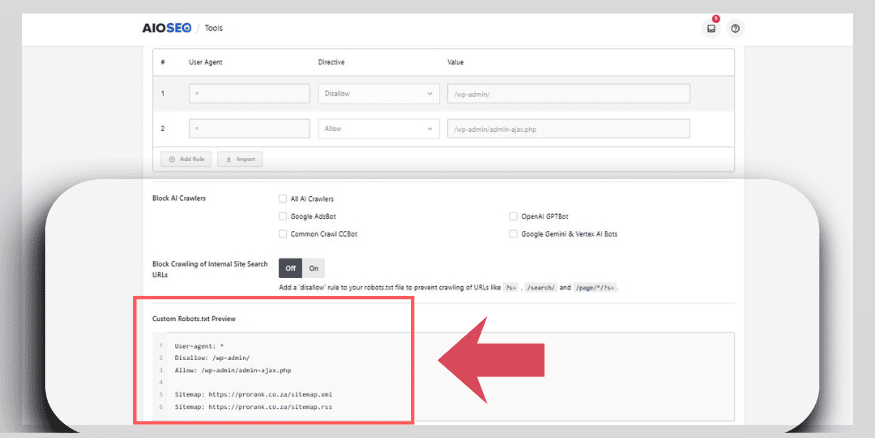The height and width of the screenshot is (438, 875).
Task: Click the User Agent field in rule 1
Action: click(x=249, y=93)
